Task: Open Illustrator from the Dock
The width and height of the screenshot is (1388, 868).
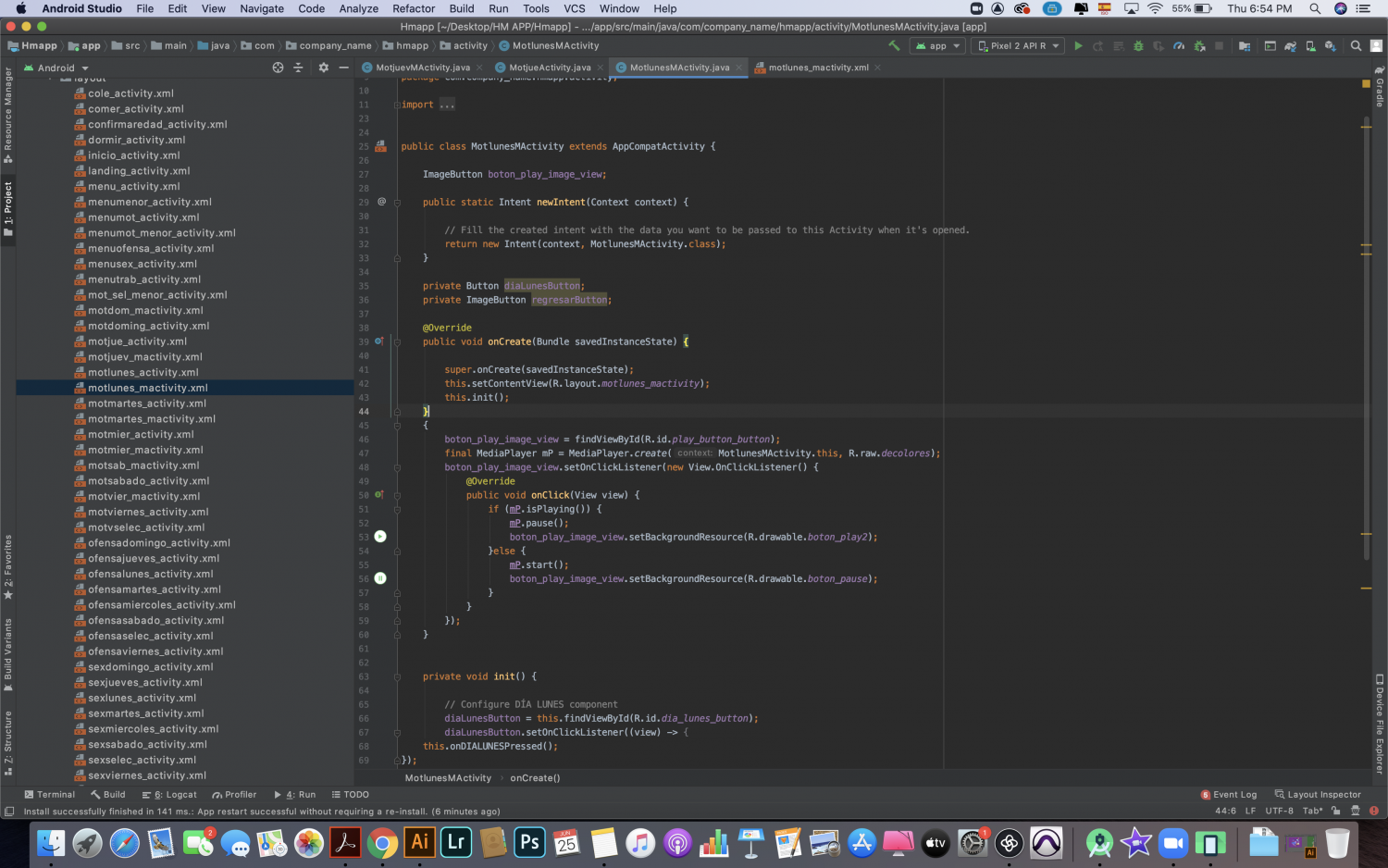Action: [419, 842]
